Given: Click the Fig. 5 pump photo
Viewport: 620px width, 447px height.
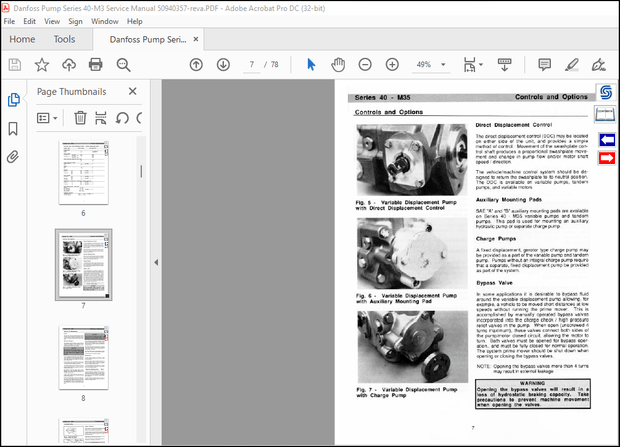Looking at the screenshot, I should [412, 160].
